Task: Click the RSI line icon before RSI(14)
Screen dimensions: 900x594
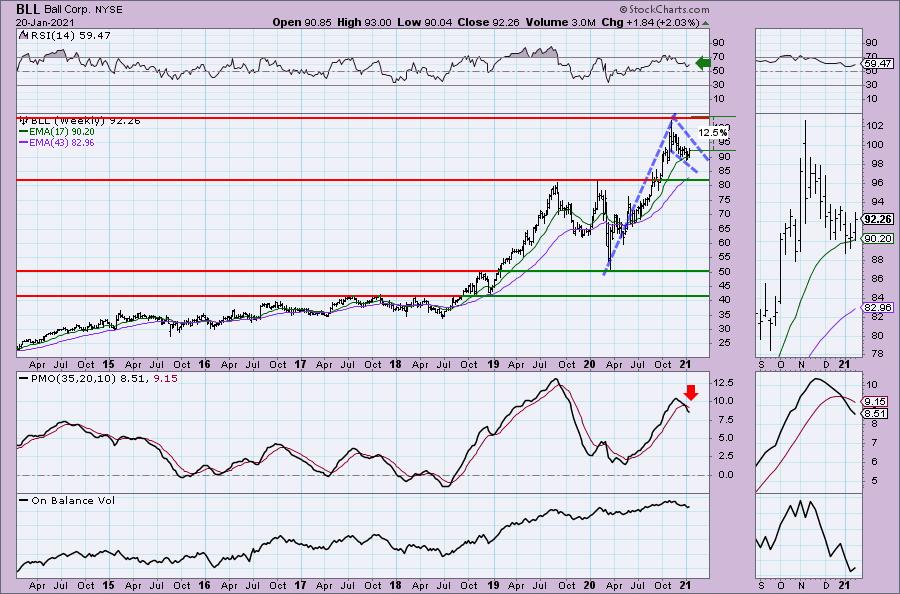Action: (x=23, y=35)
